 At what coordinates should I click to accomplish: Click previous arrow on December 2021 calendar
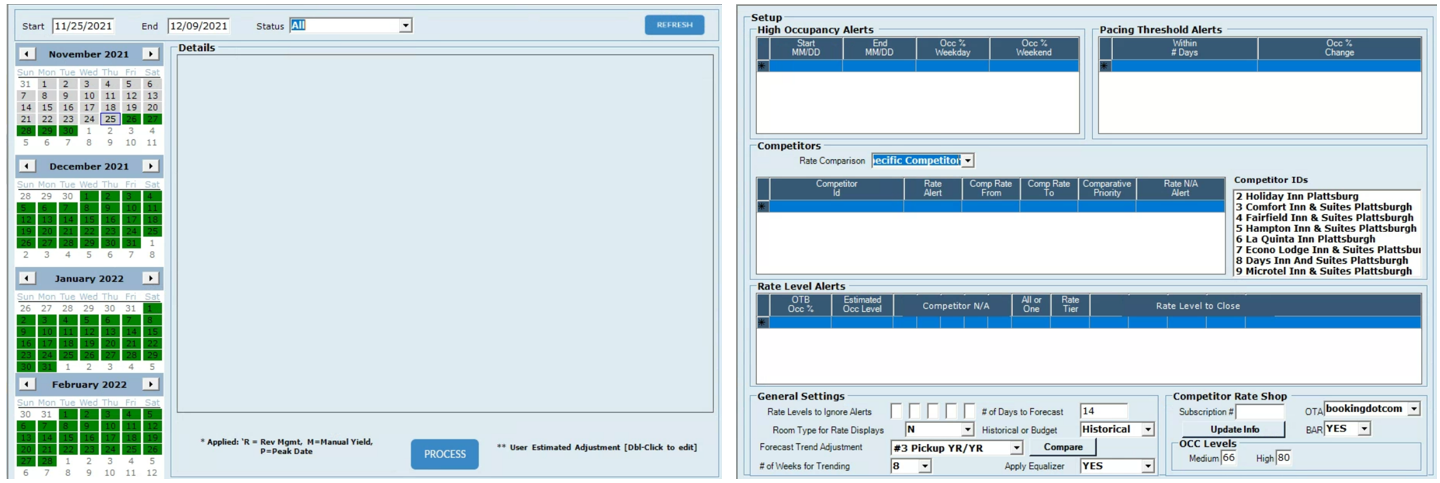tap(27, 166)
